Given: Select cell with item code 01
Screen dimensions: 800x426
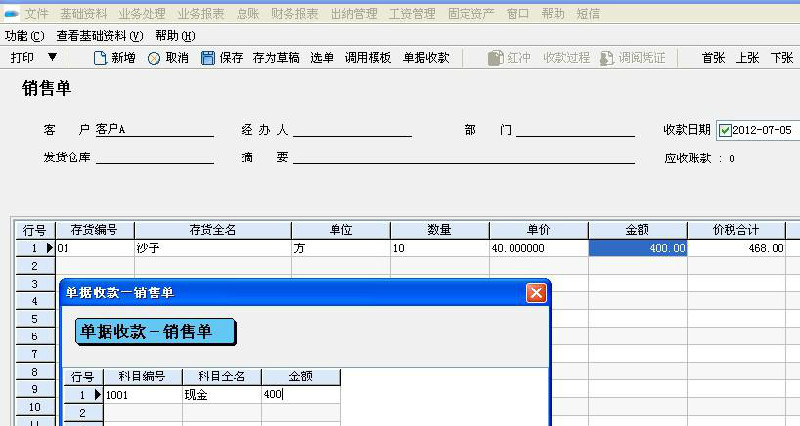Looking at the screenshot, I should (95, 248).
